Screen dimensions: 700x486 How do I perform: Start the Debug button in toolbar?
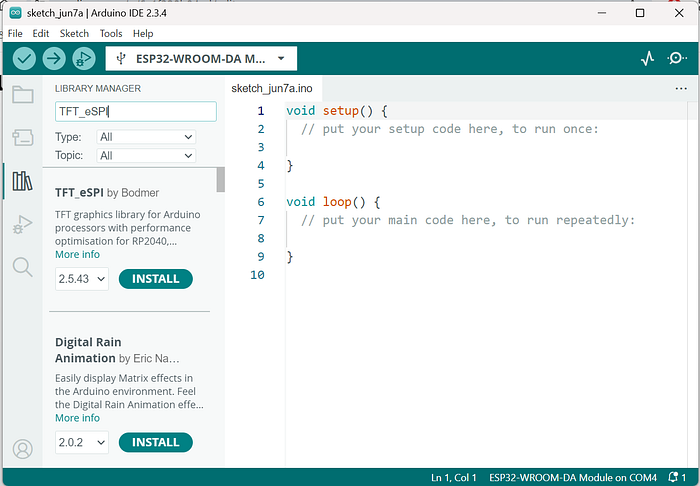point(84,58)
